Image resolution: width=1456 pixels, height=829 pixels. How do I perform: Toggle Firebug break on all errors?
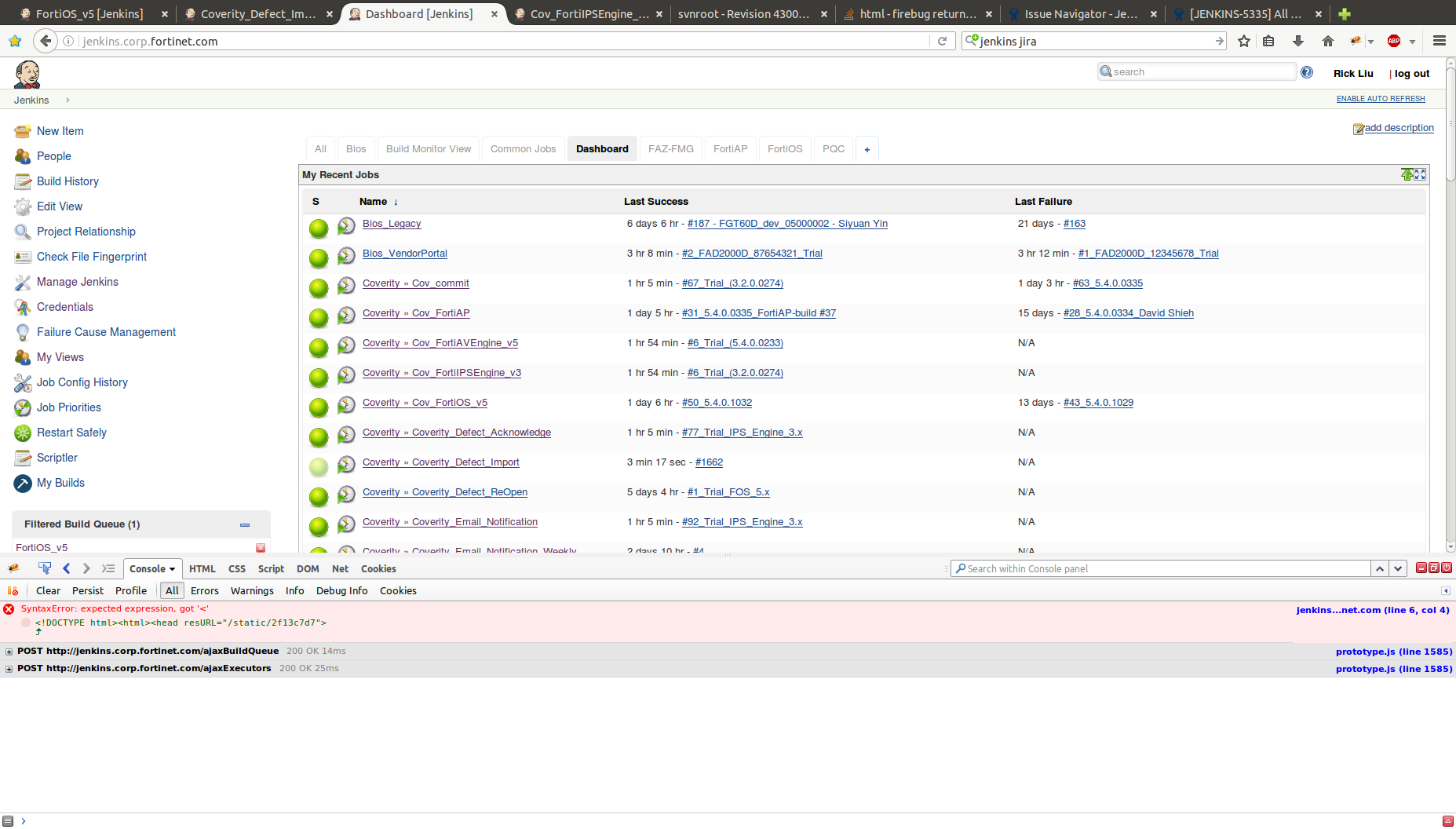[13, 590]
